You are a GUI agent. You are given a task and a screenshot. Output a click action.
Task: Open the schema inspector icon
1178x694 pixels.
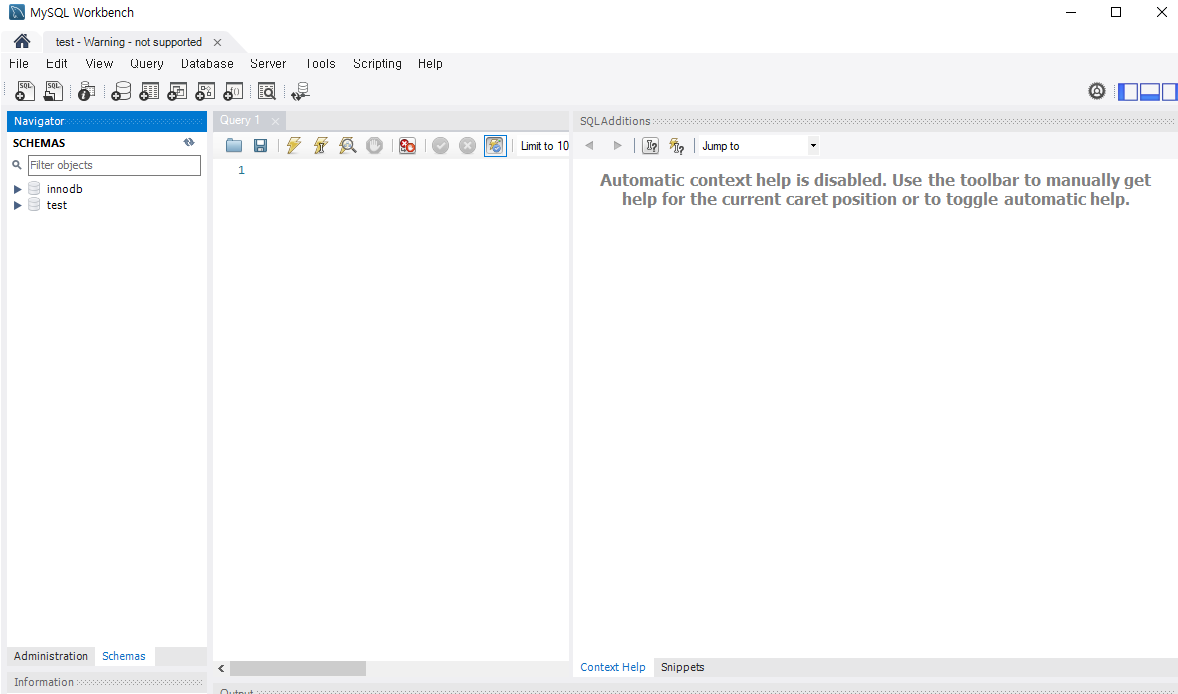[86, 91]
